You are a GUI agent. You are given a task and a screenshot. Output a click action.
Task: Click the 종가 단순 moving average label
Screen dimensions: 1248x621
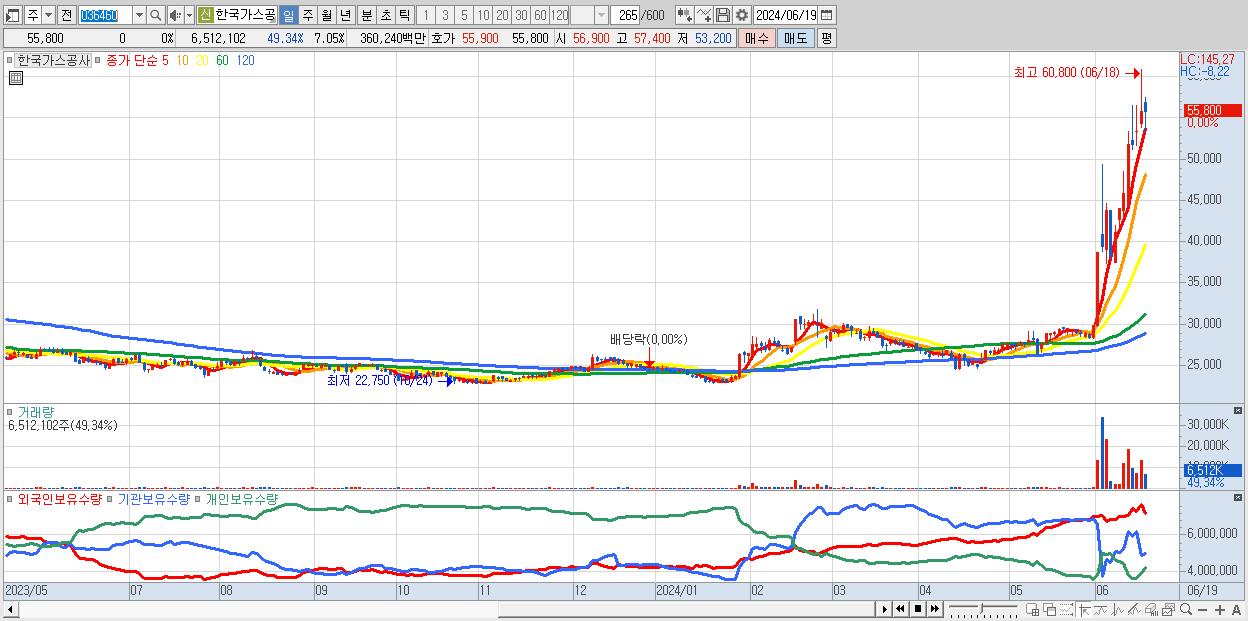(132, 60)
